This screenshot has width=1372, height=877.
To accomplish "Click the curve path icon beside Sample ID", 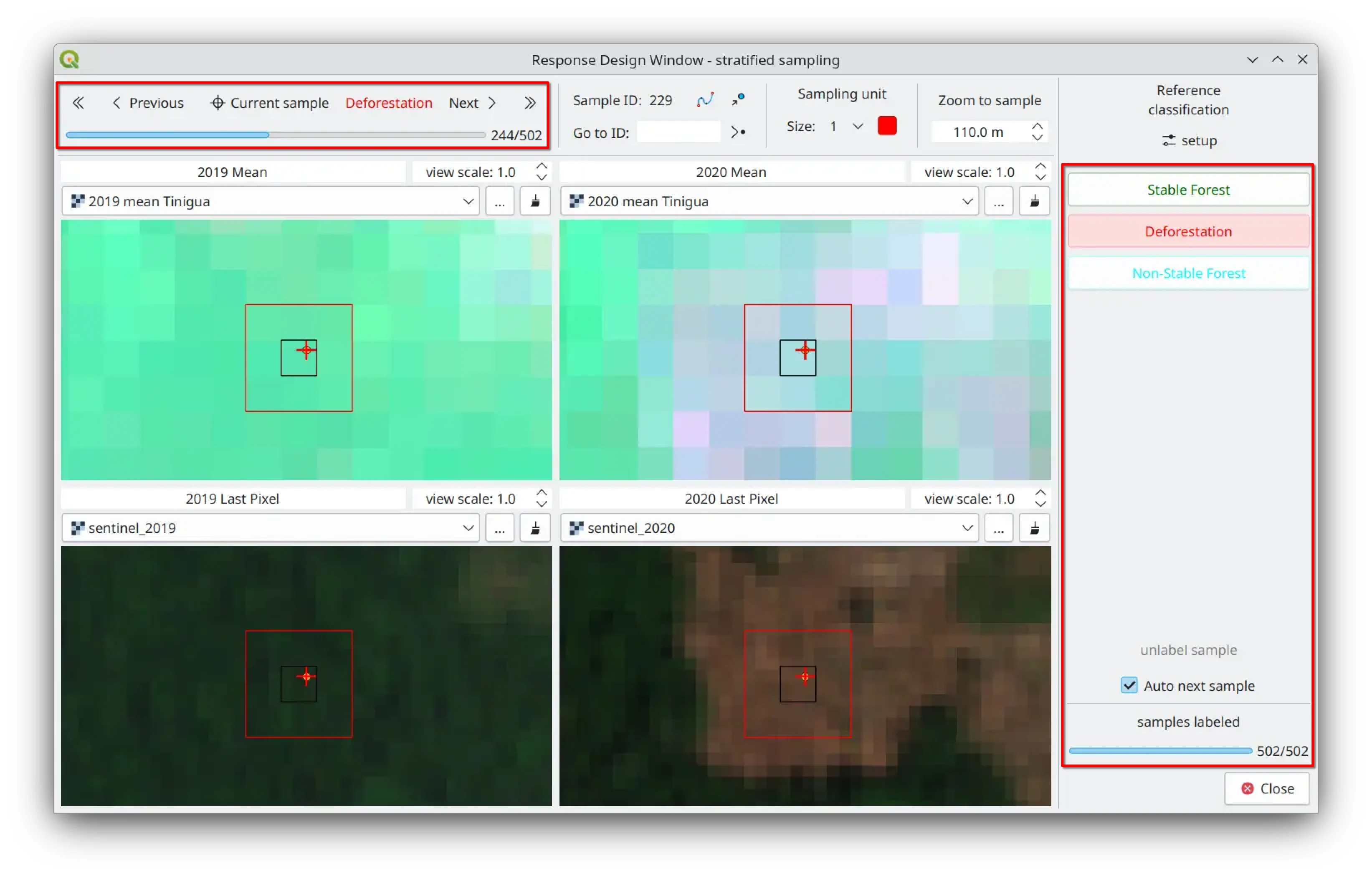I will coord(705,100).
